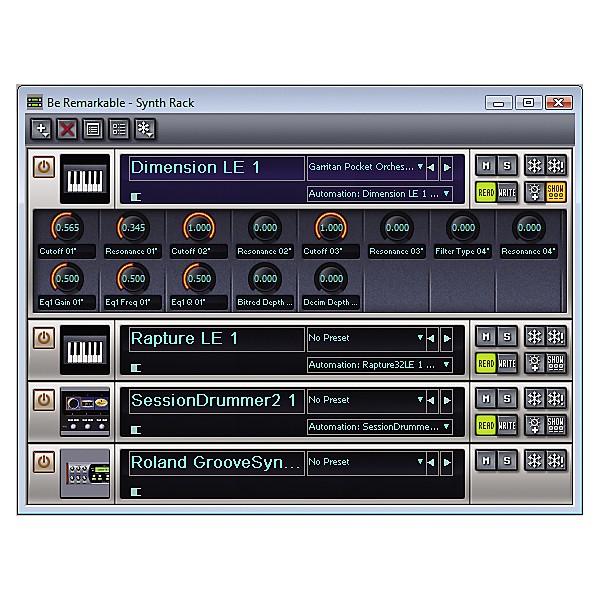
Task: Disable automation Read on Rapture LE 1
Action: tap(486, 363)
